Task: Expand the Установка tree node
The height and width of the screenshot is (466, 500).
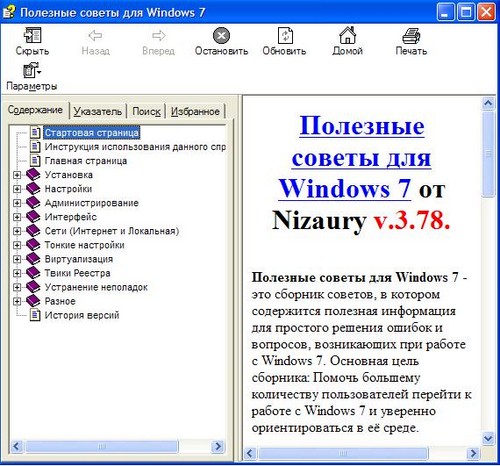Action: tap(17, 175)
